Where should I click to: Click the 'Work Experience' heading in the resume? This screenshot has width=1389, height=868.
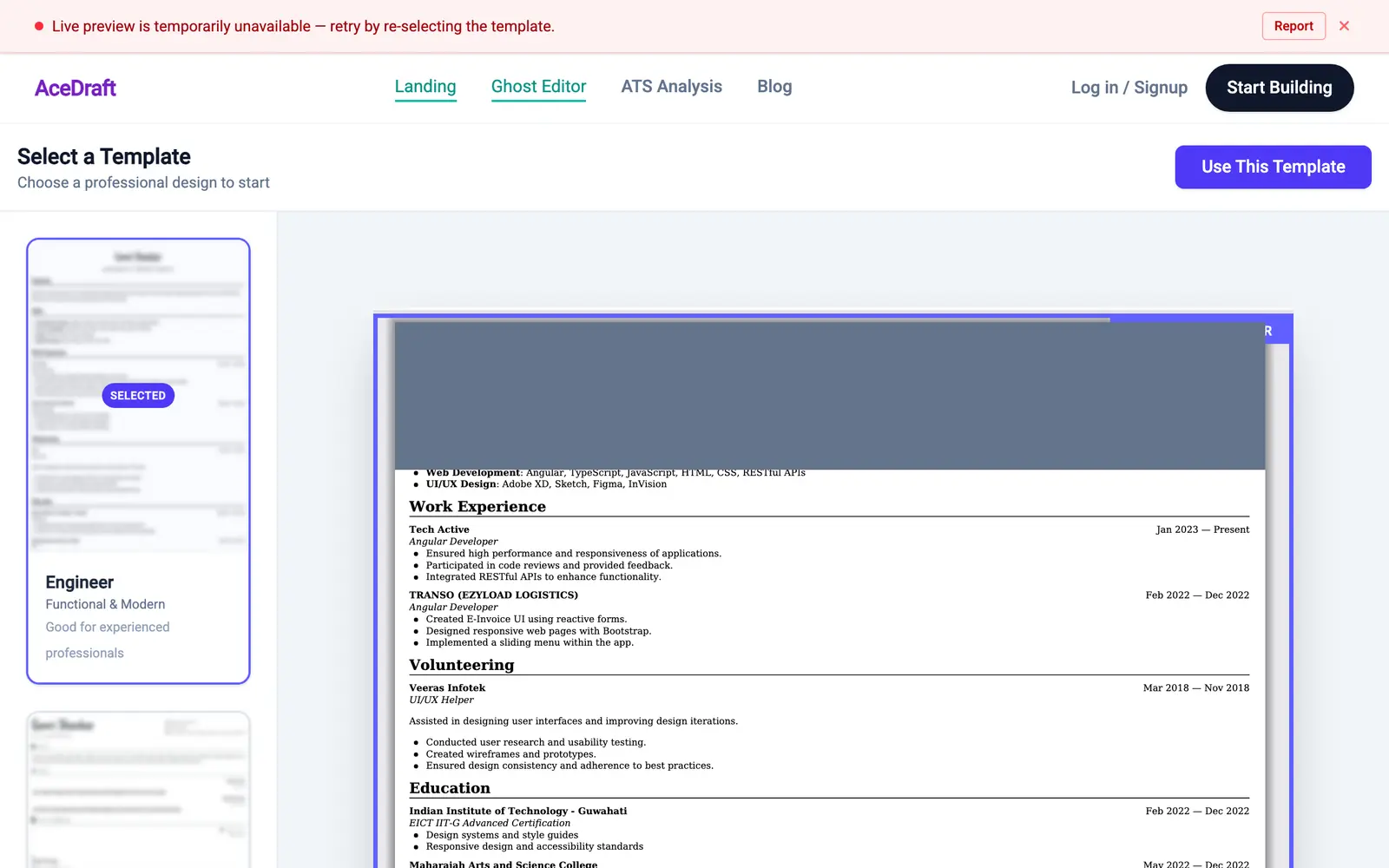pos(477,507)
